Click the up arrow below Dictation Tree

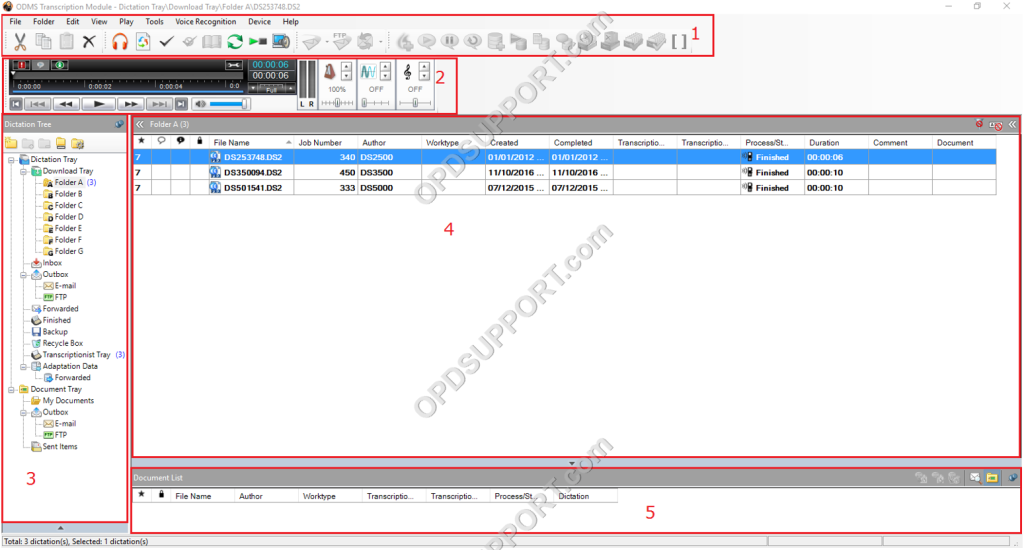point(61,528)
